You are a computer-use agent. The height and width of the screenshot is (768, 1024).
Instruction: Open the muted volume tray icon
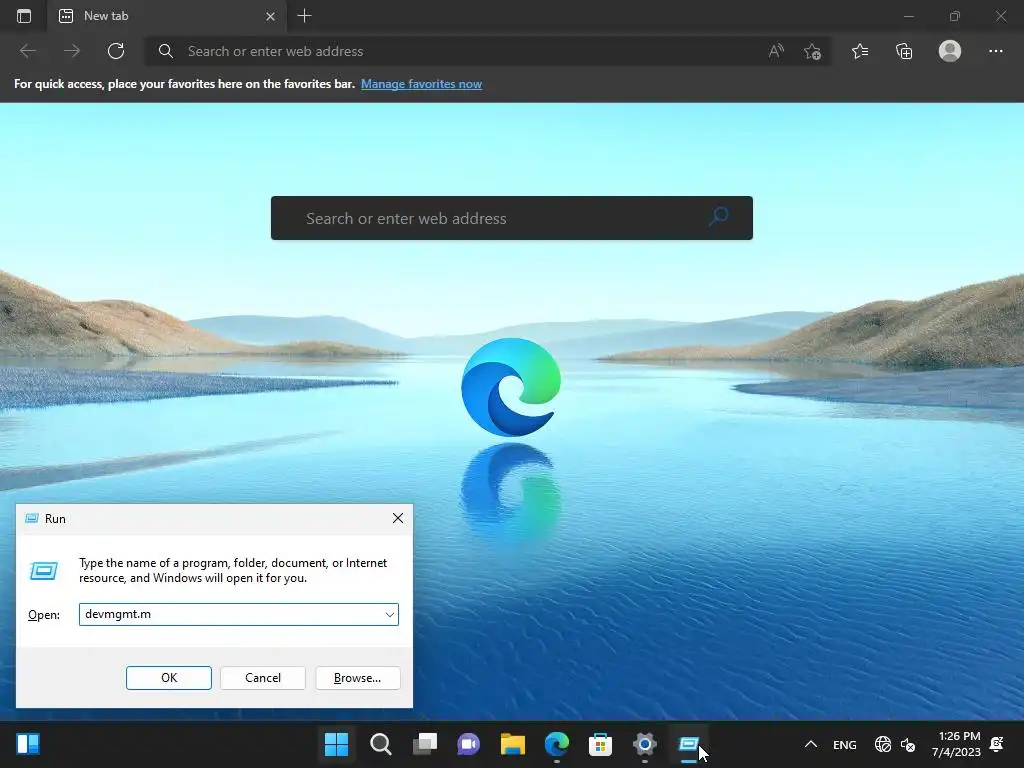[908, 744]
